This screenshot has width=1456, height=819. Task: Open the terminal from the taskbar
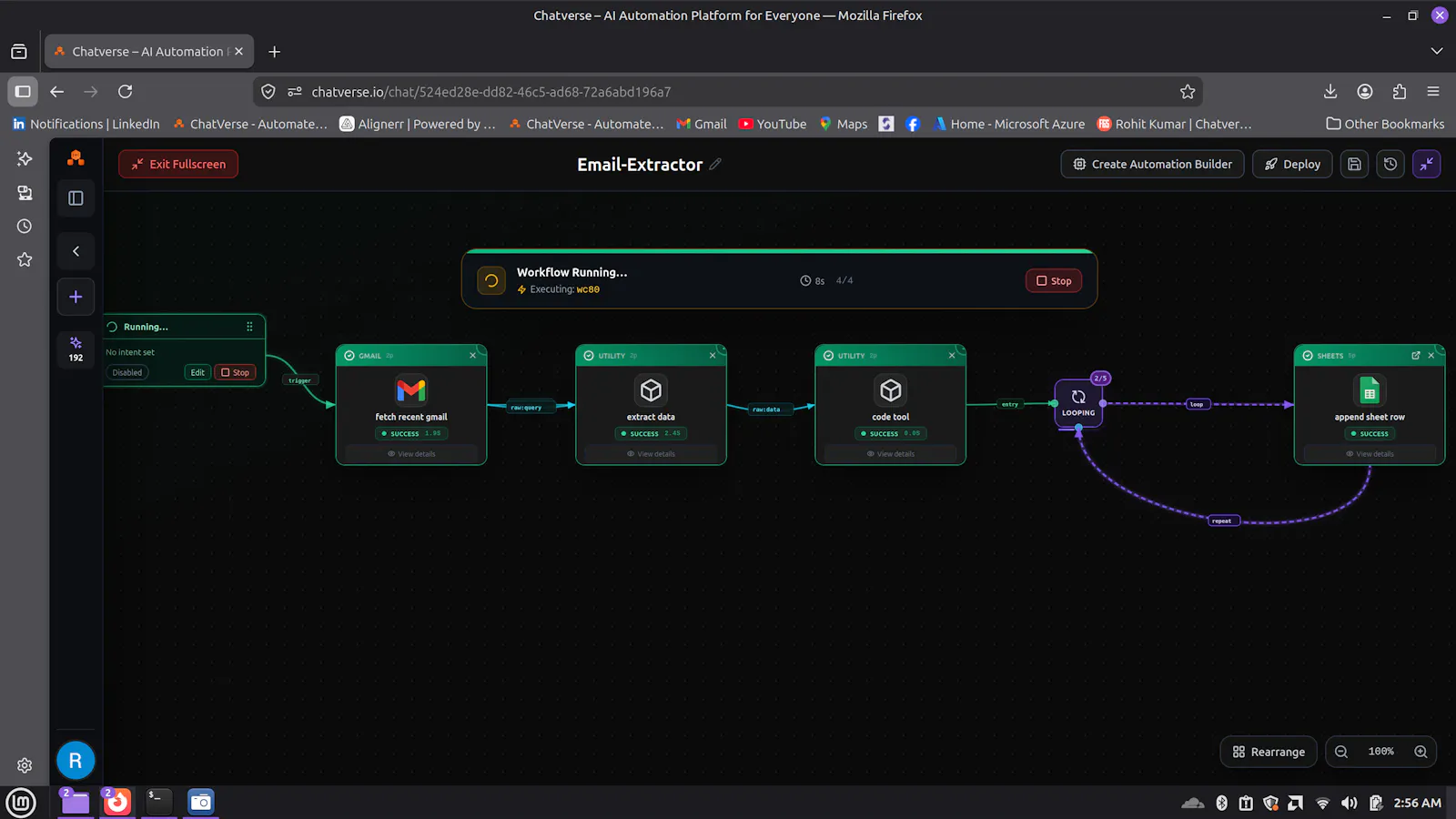pos(158,801)
